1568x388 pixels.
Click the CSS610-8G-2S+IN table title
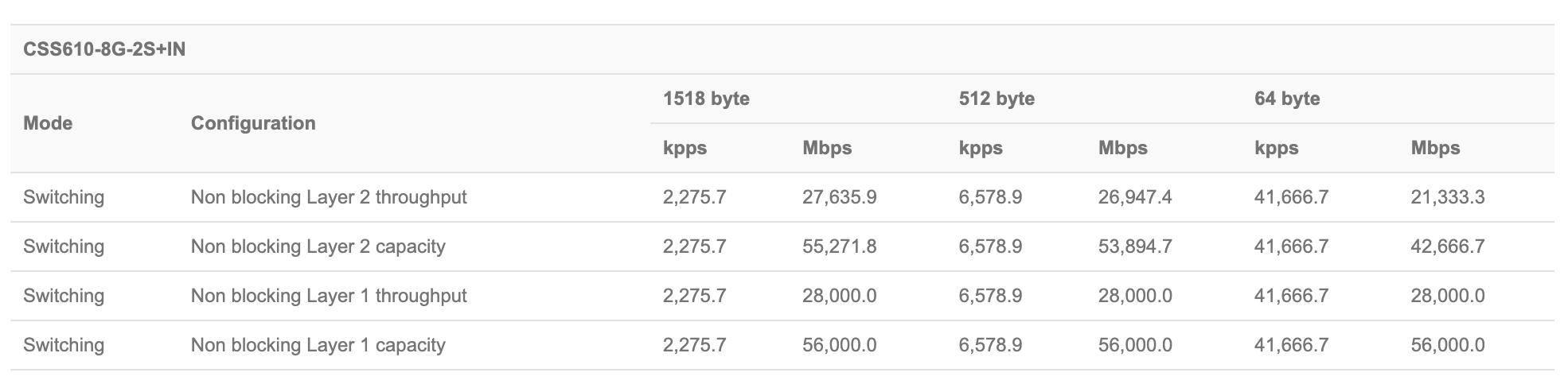[x=104, y=49]
